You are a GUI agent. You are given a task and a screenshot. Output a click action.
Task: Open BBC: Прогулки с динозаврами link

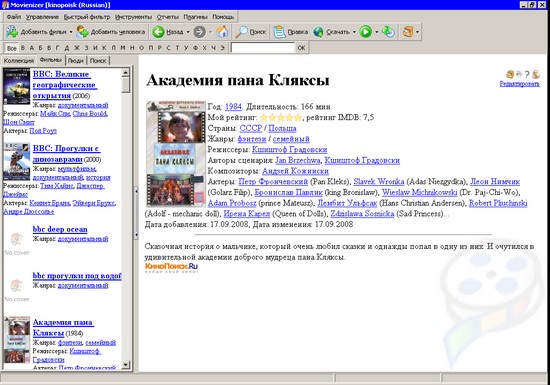pyautogui.click(x=66, y=154)
